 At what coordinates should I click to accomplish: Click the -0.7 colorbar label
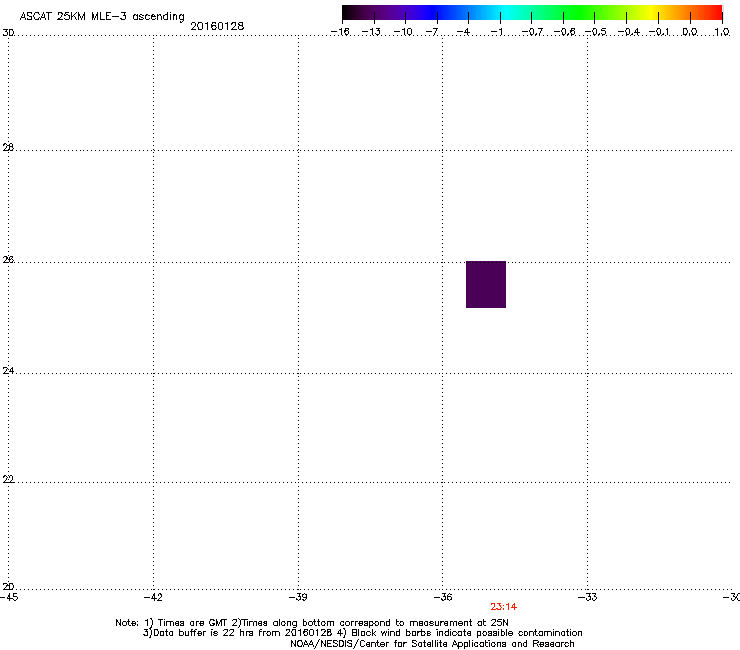[x=532, y=32]
